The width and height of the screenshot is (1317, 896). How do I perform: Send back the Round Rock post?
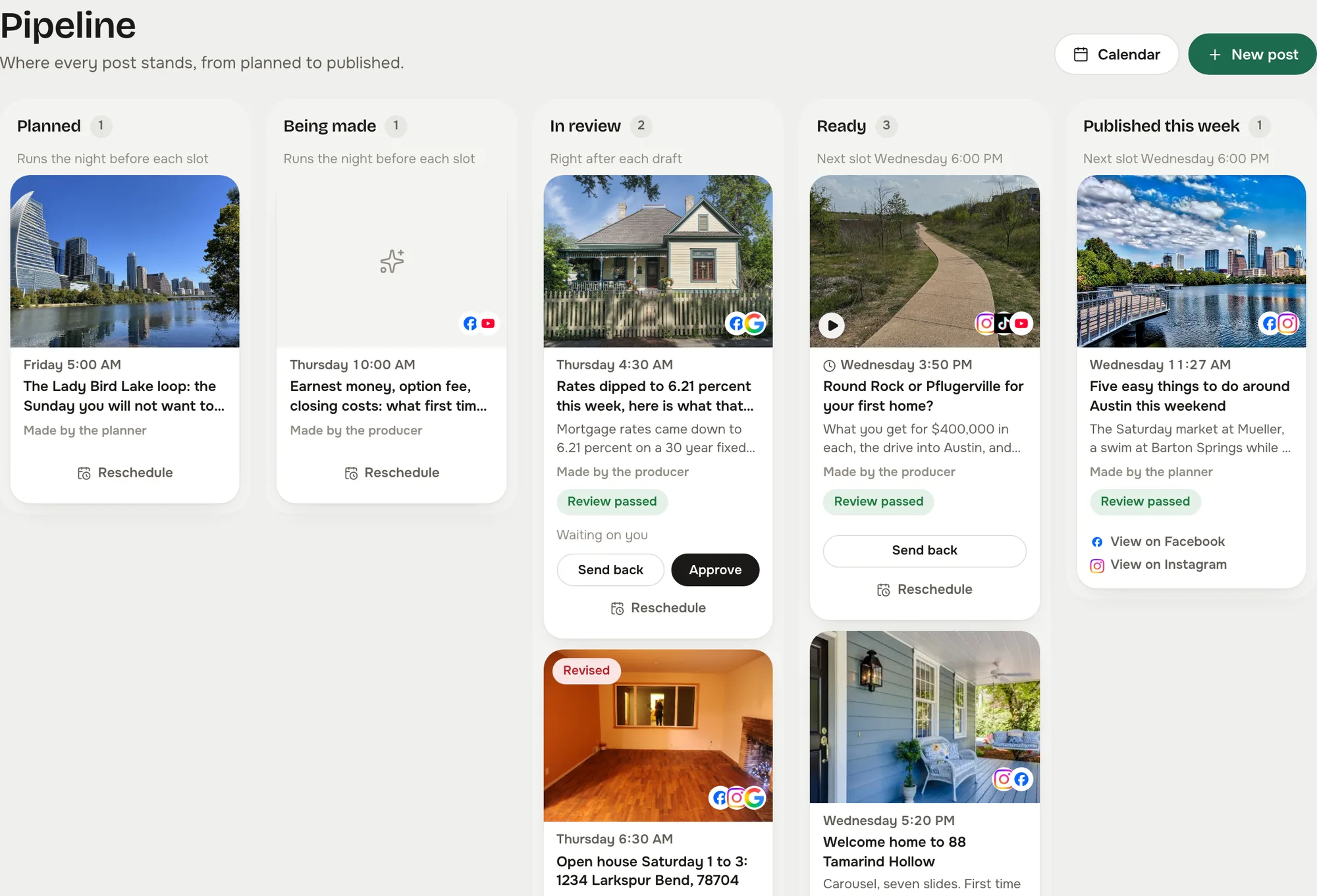[925, 550]
